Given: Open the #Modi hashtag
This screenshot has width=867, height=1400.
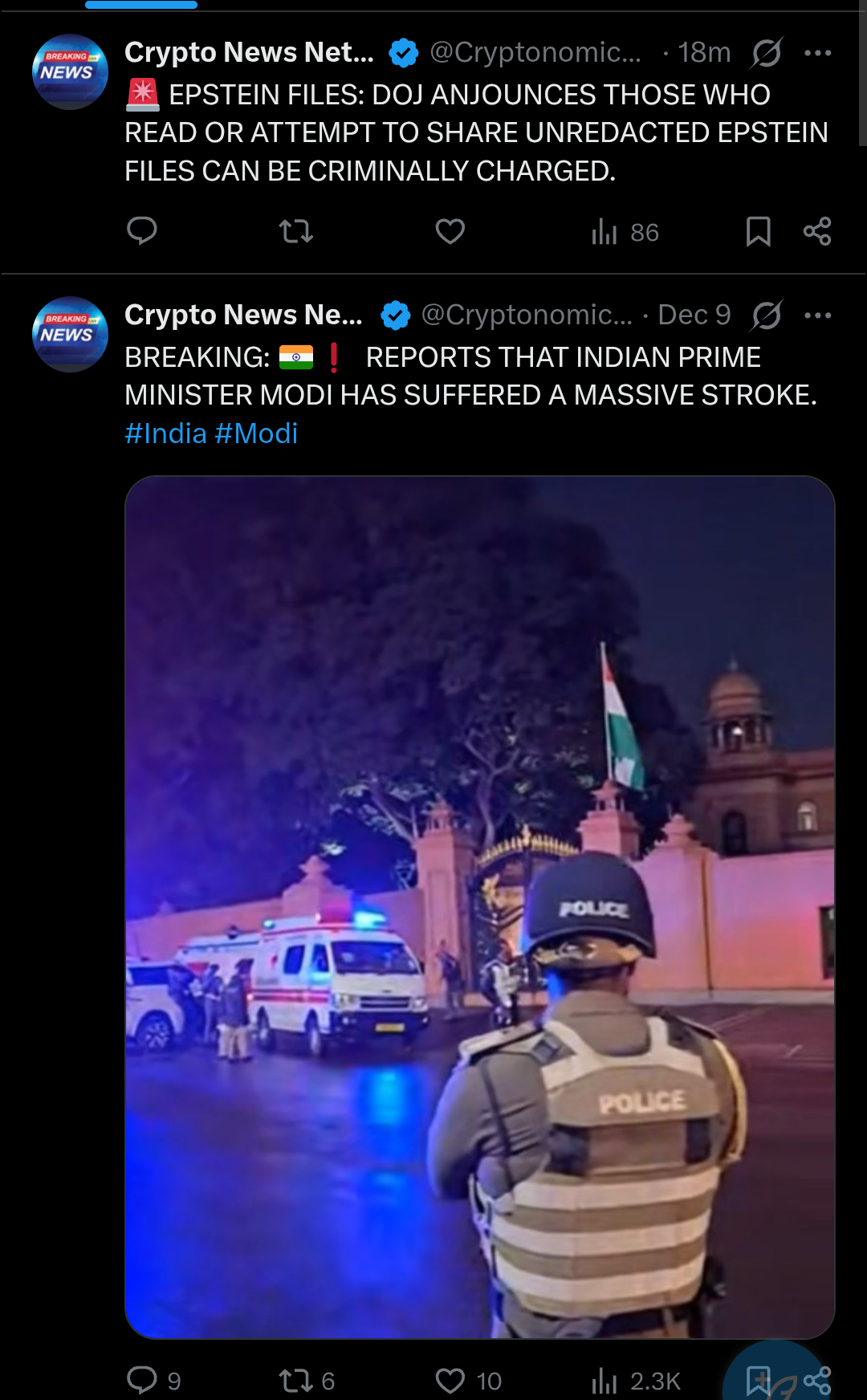Looking at the screenshot, I should [x=256, y=433].
